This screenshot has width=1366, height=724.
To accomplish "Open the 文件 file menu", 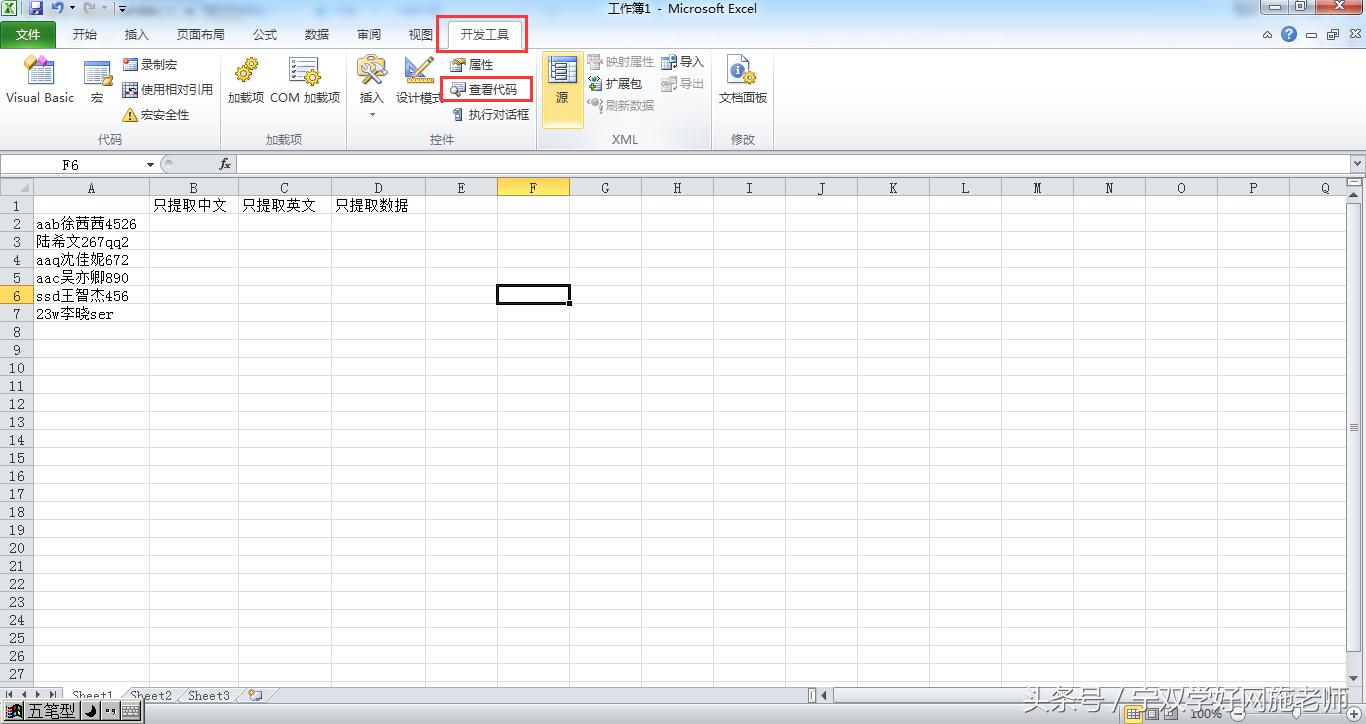I will click(29, 35).
